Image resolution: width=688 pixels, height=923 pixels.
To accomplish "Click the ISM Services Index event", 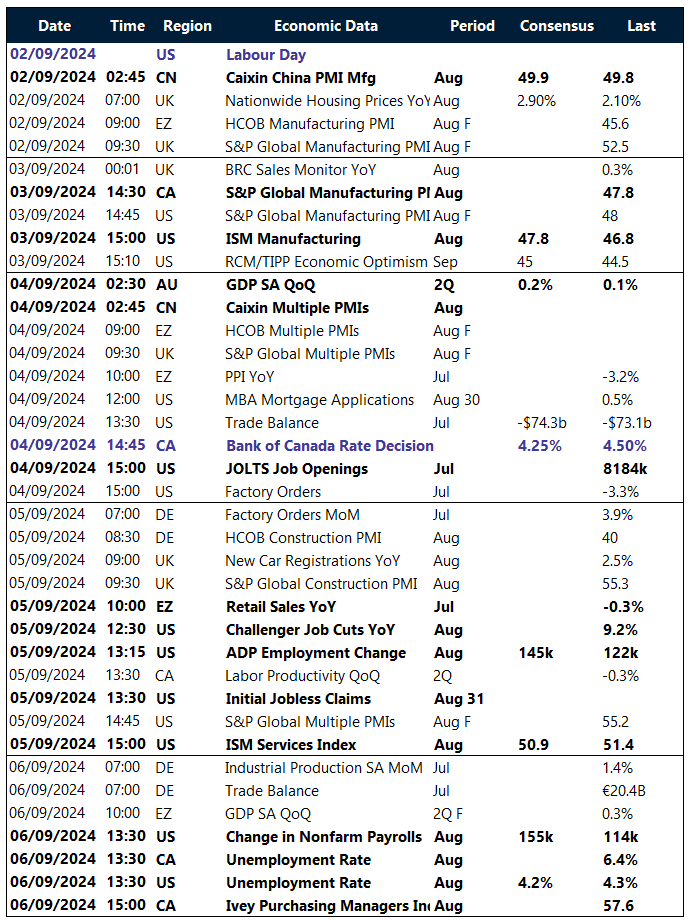I will tap(291, 745).
